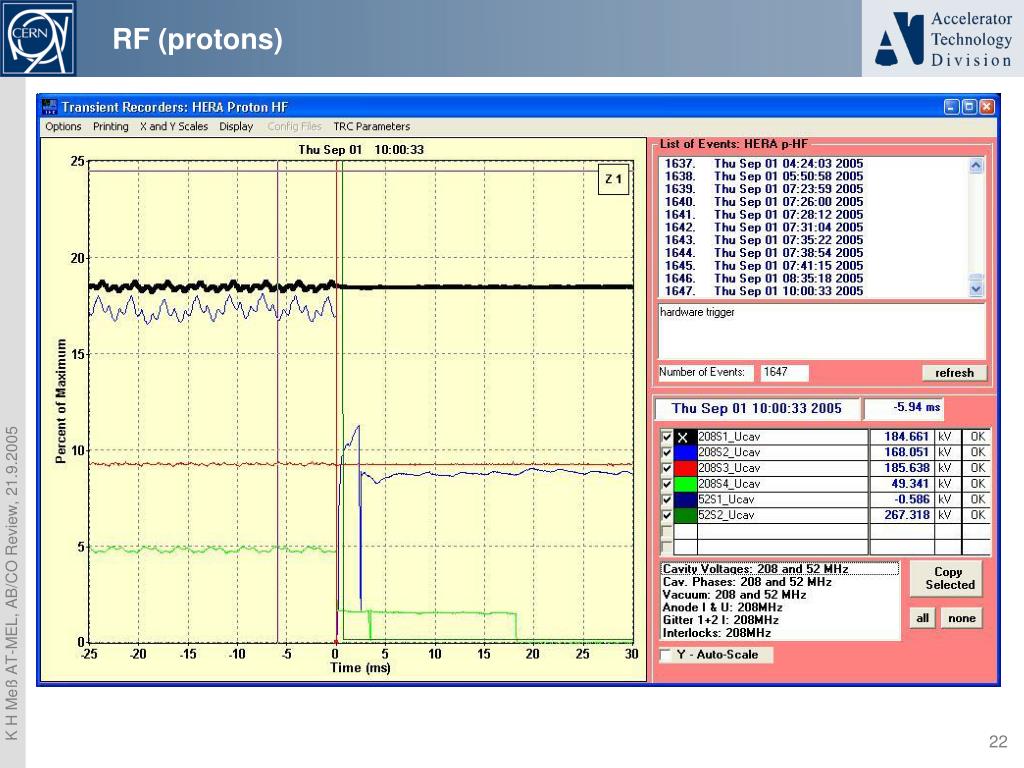Click the refresh button

coord(953,373)
